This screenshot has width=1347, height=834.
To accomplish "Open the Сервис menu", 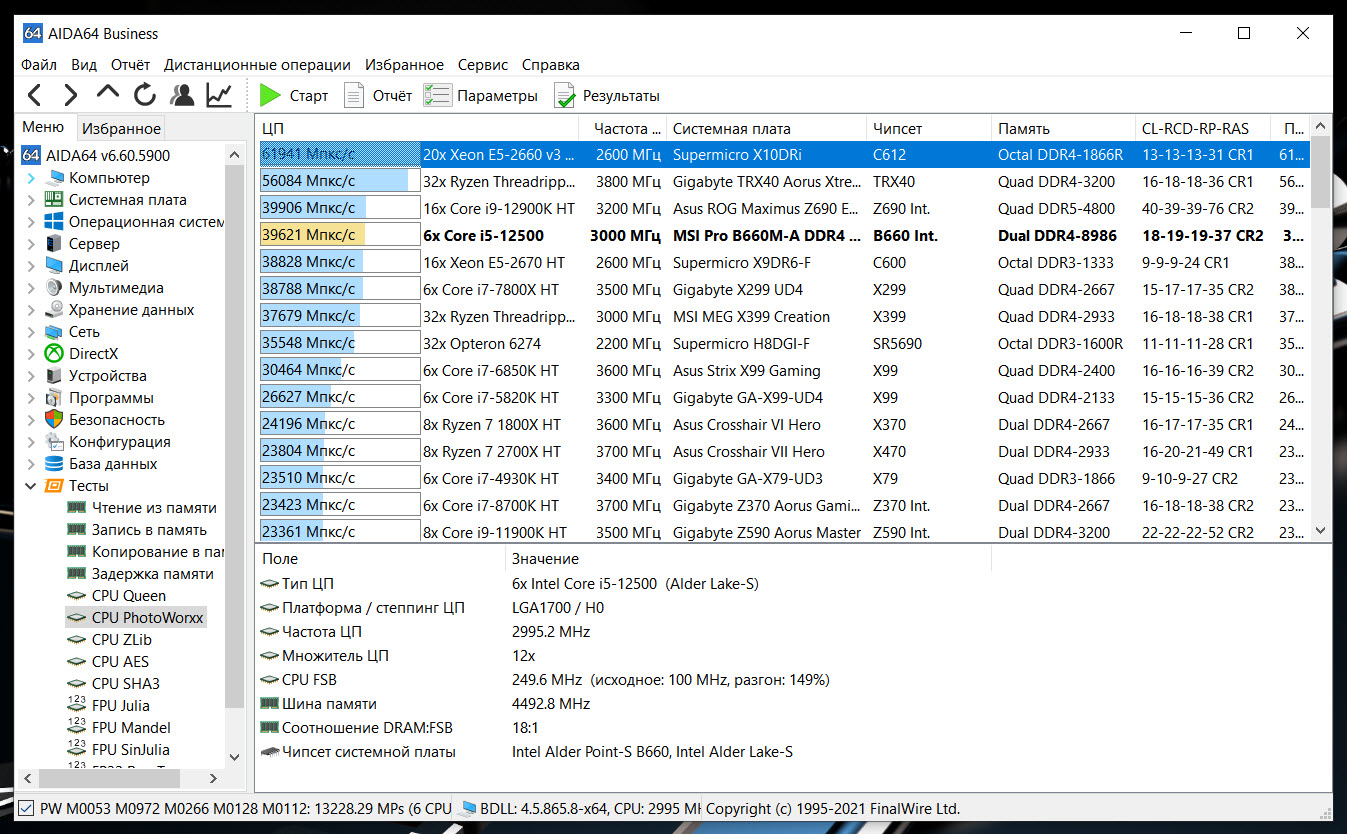I will [x=483, y=65].
